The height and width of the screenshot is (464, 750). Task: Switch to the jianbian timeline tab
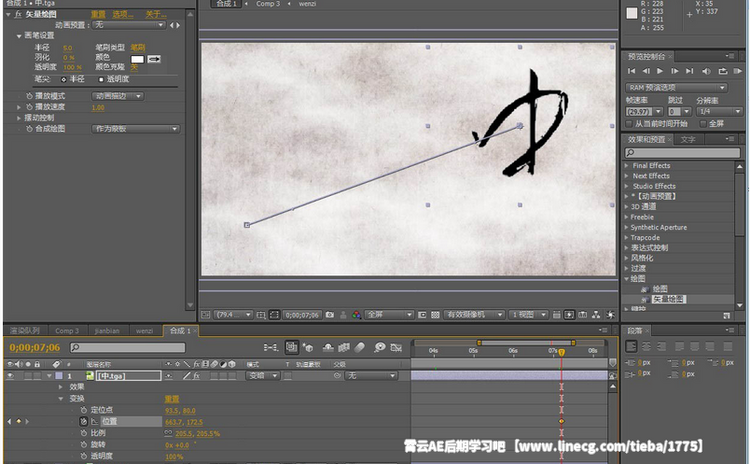click(106, 331)
